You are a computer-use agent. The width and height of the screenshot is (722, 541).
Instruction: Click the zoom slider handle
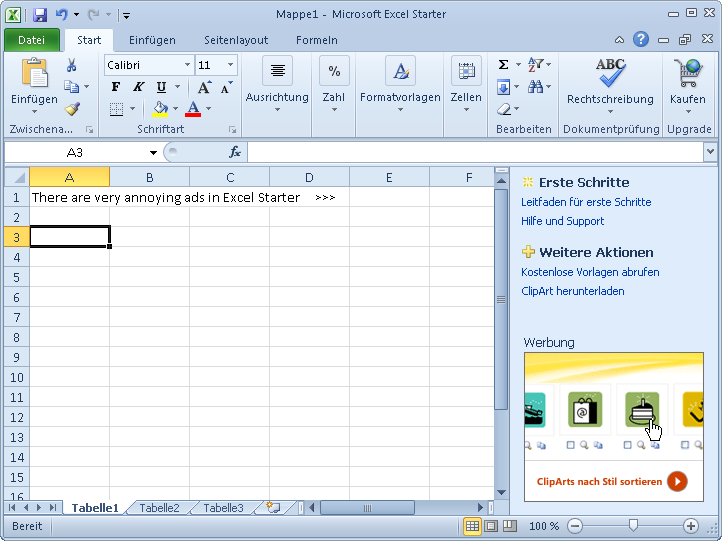pos(632,525)
